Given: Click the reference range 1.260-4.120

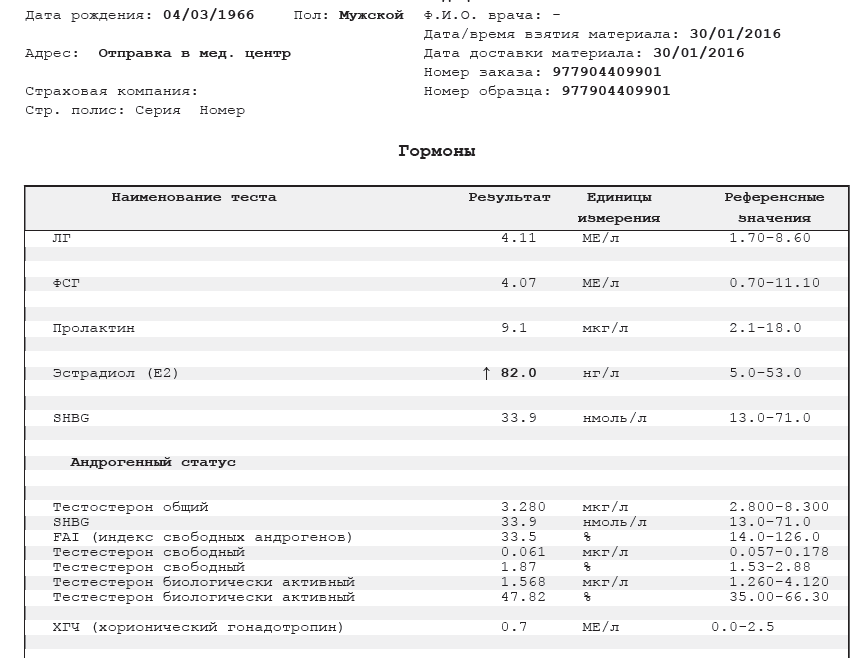Looking at the screenshot, I should (779, 582).
